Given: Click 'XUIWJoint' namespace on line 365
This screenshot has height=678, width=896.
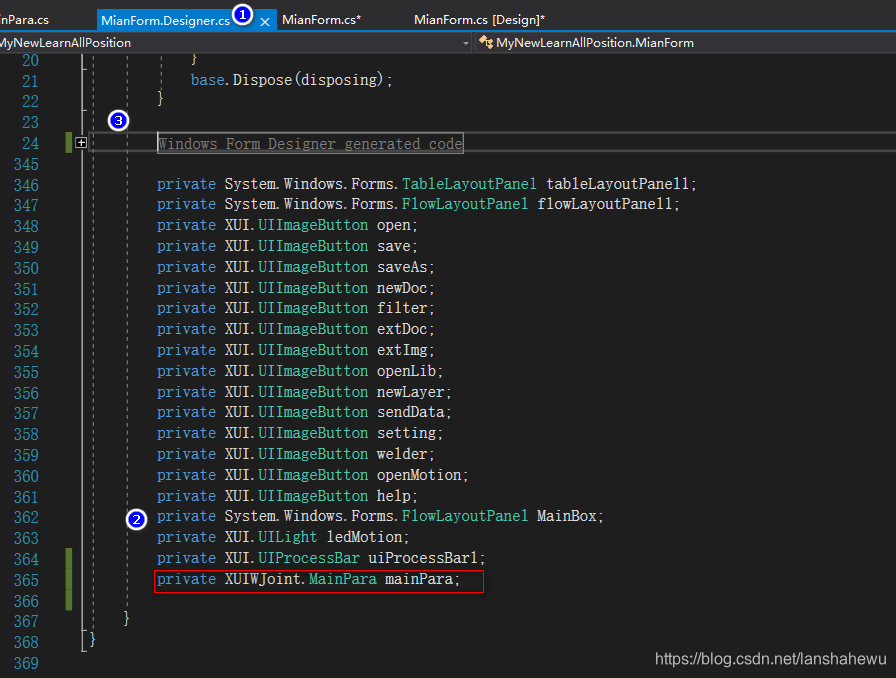Looking at the screenshot, I should 262,579.
